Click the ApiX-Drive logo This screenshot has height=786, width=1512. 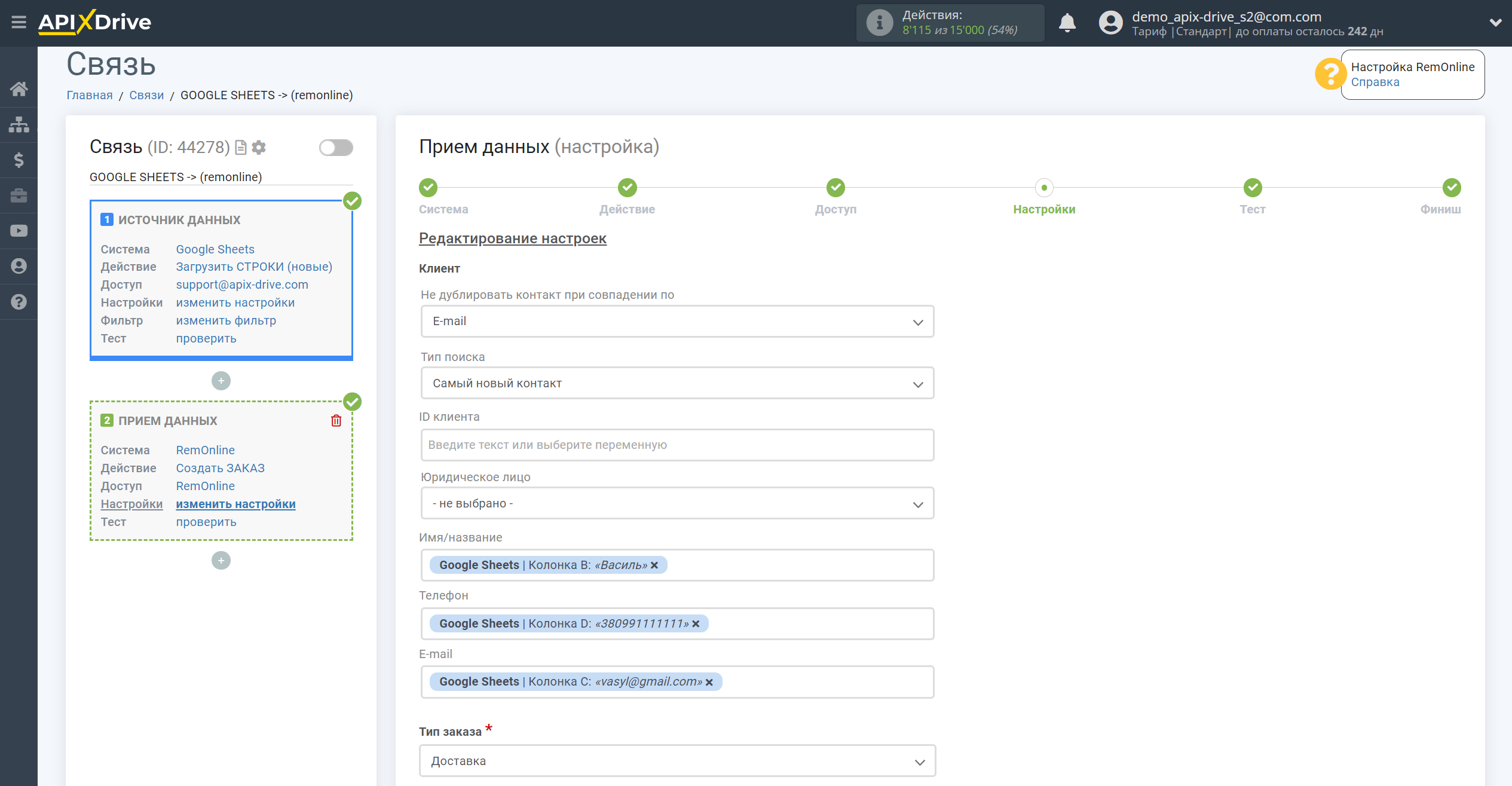click(x=94, y=22)
